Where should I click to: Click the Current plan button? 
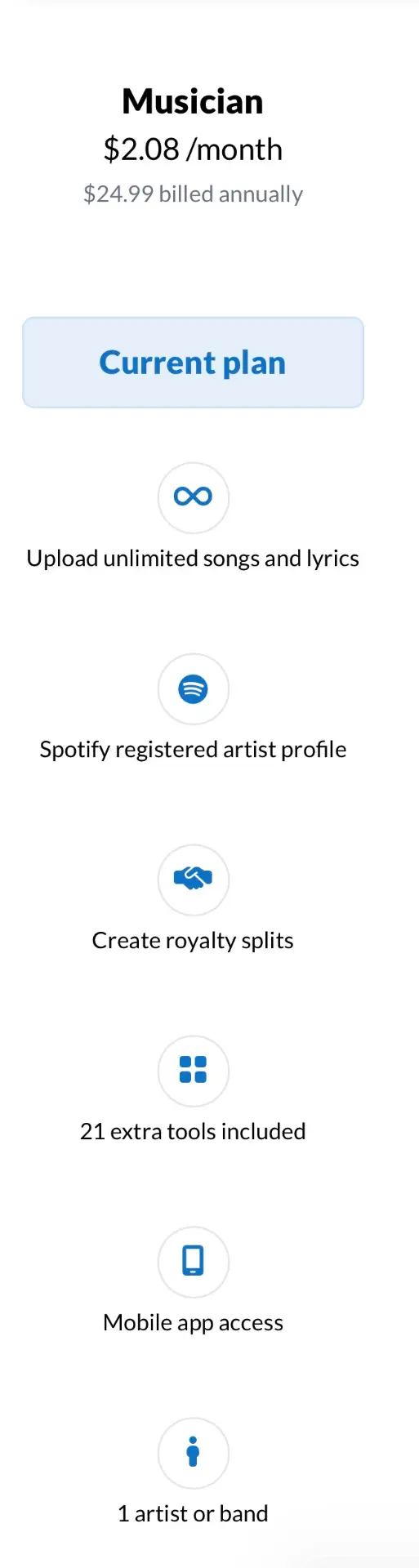tap(193, 363)
